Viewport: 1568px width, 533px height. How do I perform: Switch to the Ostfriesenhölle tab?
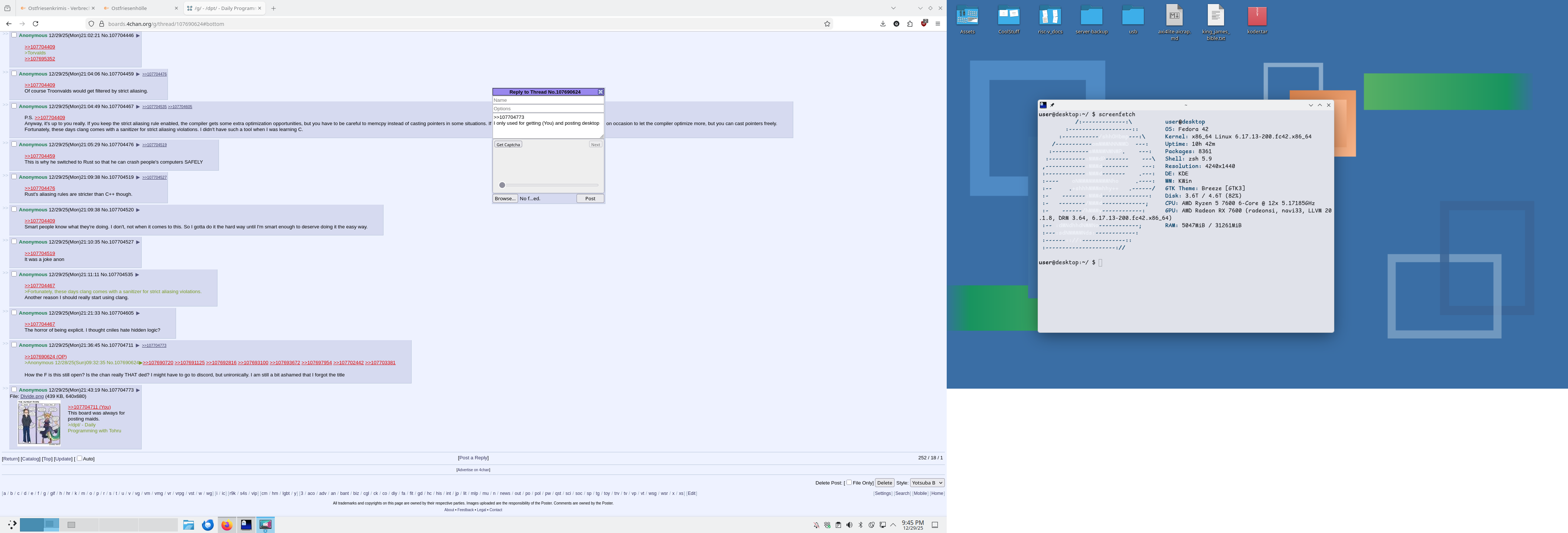point(129,8)
